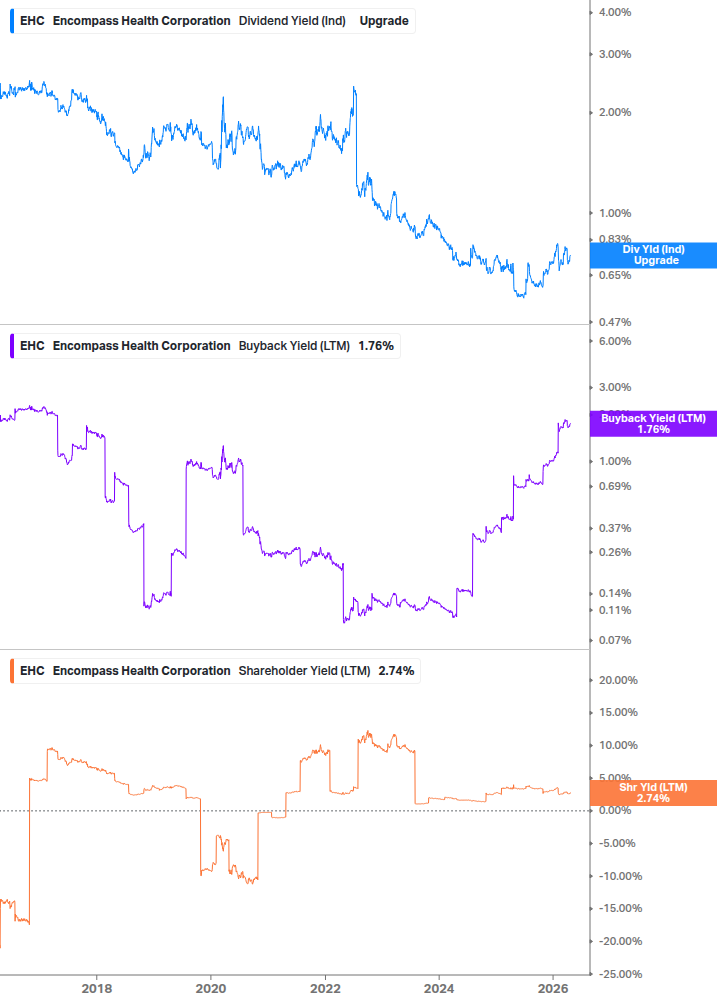Click the 1.76% value in the buyback legend
The width and height of the screenshot is (717, 1005).
click(375, 345)
